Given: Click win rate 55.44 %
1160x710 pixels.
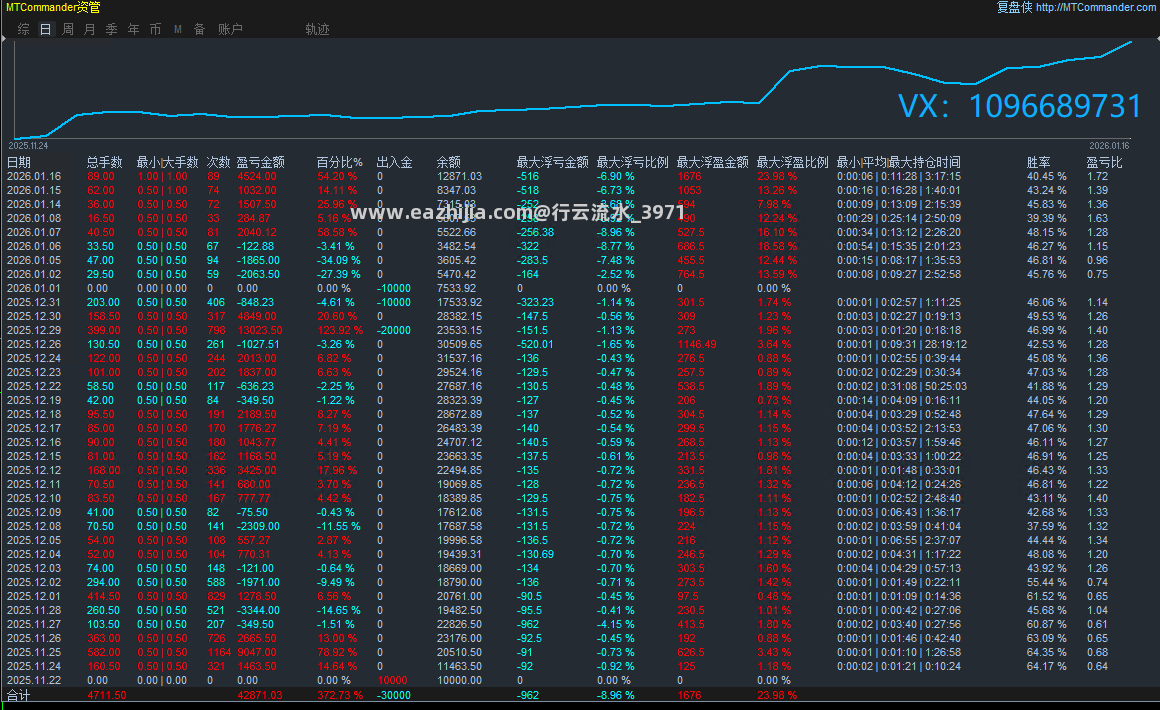Looking at the screenshot, I should [1047, 583].
